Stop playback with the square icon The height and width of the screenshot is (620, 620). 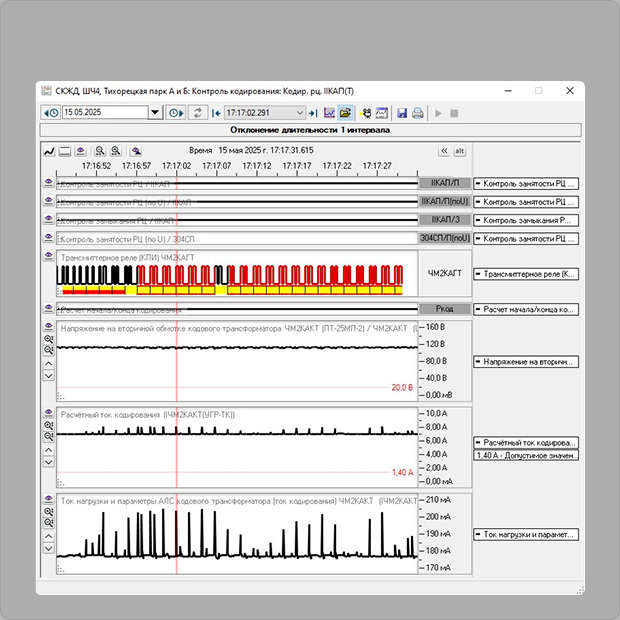454,113
